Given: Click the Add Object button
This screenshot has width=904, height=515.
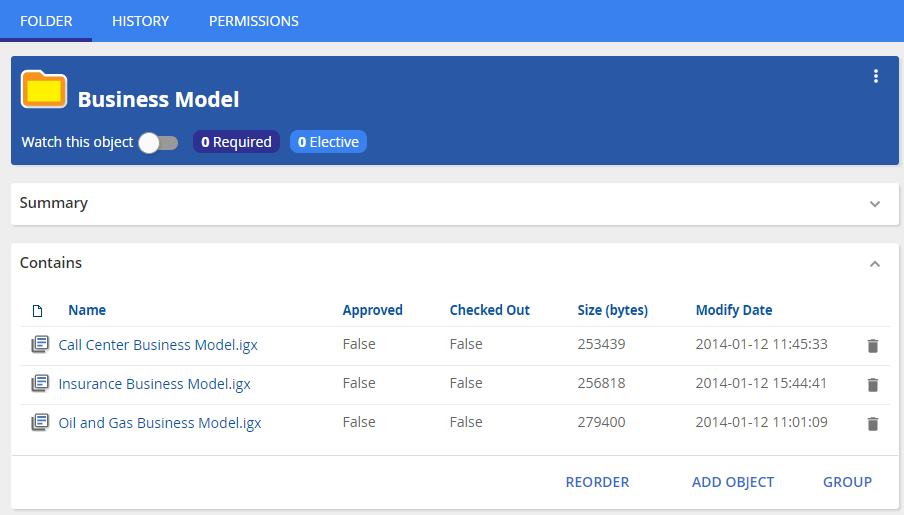Looking at the screenshot, I should tap(733, 482).
